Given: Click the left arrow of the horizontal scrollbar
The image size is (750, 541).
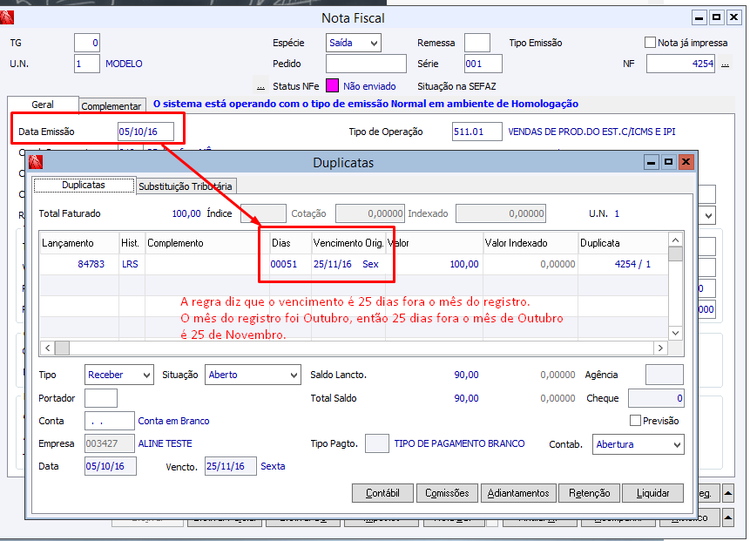Looking at the screenshot, I should (x=47, y=348).
